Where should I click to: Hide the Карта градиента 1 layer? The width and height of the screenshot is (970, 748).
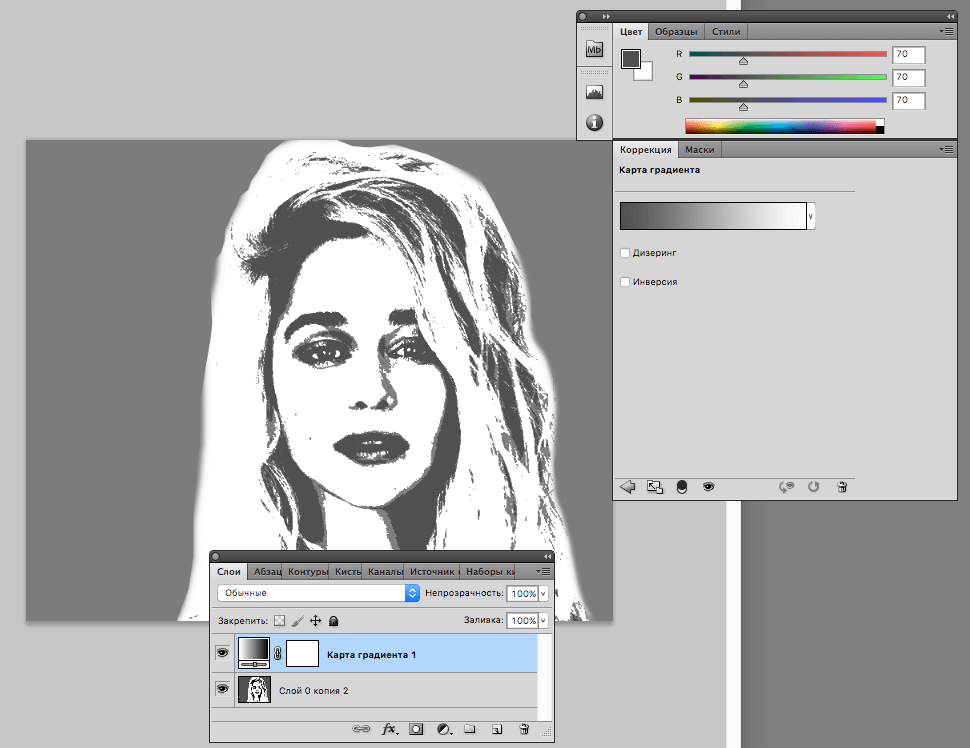coord(222,654)
